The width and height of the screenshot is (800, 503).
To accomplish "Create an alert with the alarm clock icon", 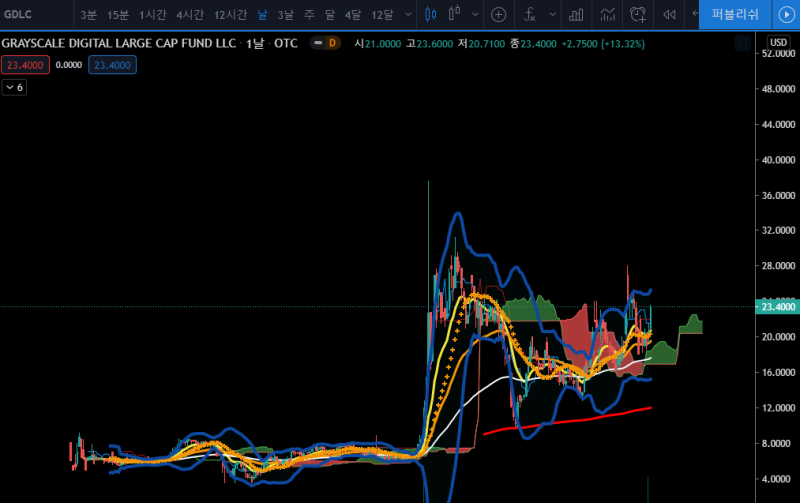I will tap(638, 15).
